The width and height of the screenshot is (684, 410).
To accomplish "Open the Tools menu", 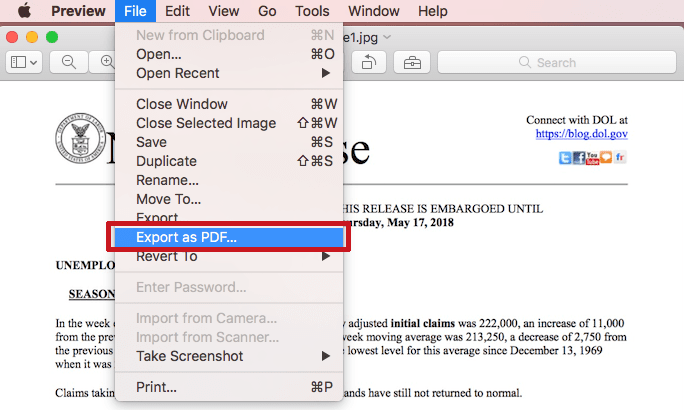I will click(312, 10).
